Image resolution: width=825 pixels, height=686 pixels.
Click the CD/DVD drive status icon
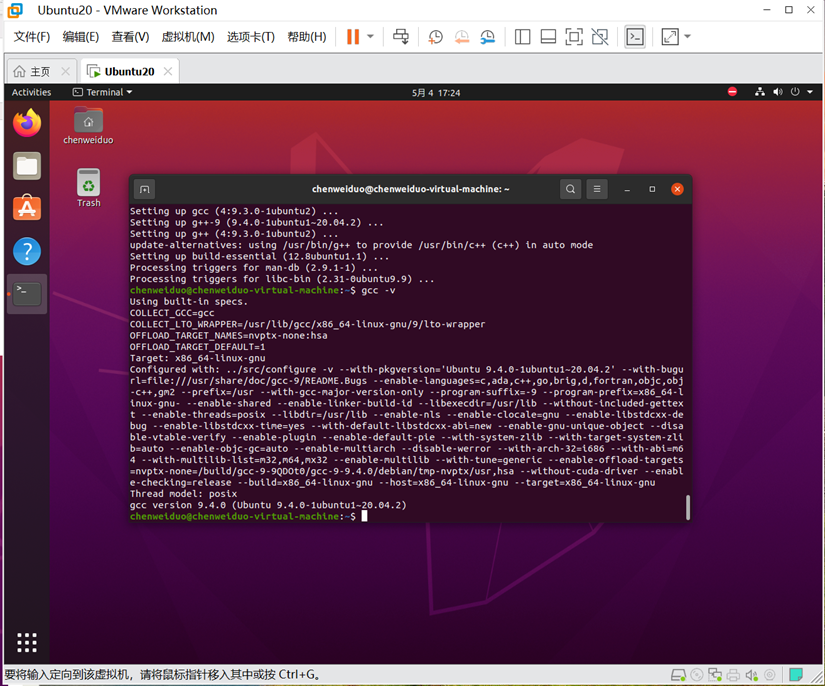697,675
